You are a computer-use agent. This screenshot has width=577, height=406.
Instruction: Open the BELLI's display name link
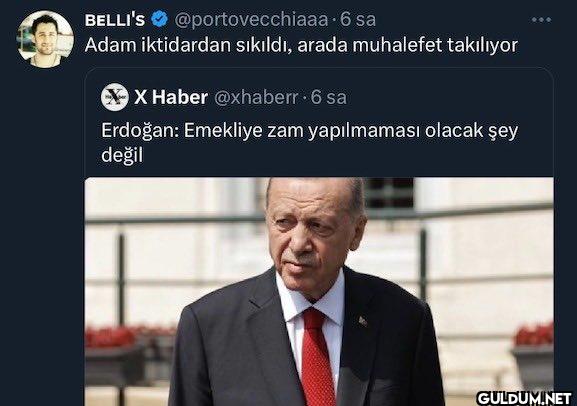click(x=115, y=20)
